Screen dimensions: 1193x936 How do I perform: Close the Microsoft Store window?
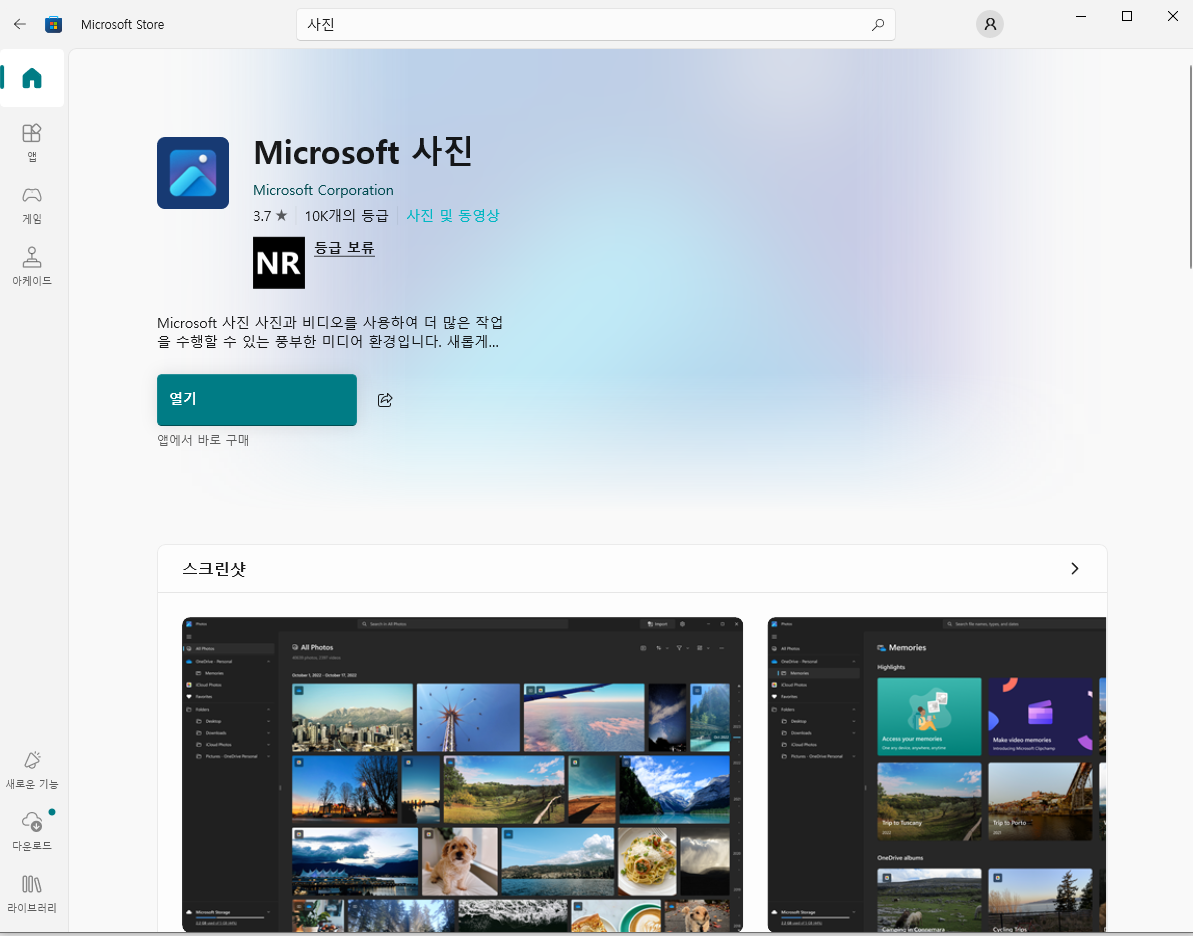point(1172,16)
